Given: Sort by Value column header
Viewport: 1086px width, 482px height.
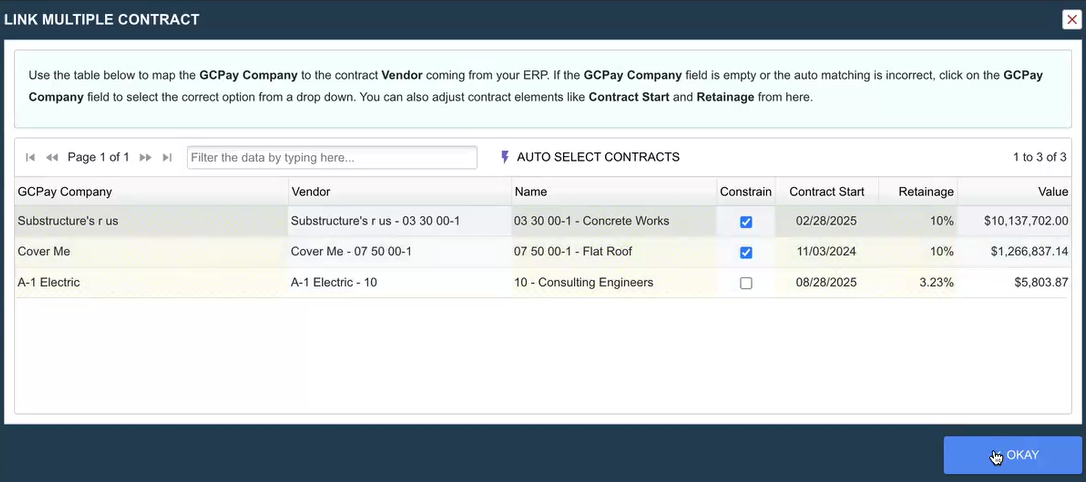Looking at the screenshot, I should point(1053,192).
